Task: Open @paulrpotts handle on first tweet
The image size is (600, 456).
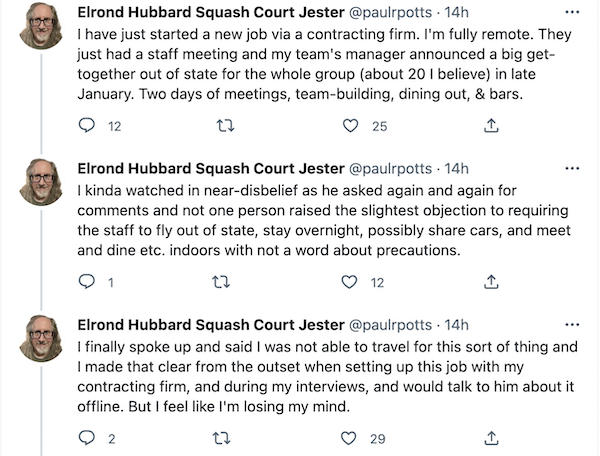Action: click(391, 13)
